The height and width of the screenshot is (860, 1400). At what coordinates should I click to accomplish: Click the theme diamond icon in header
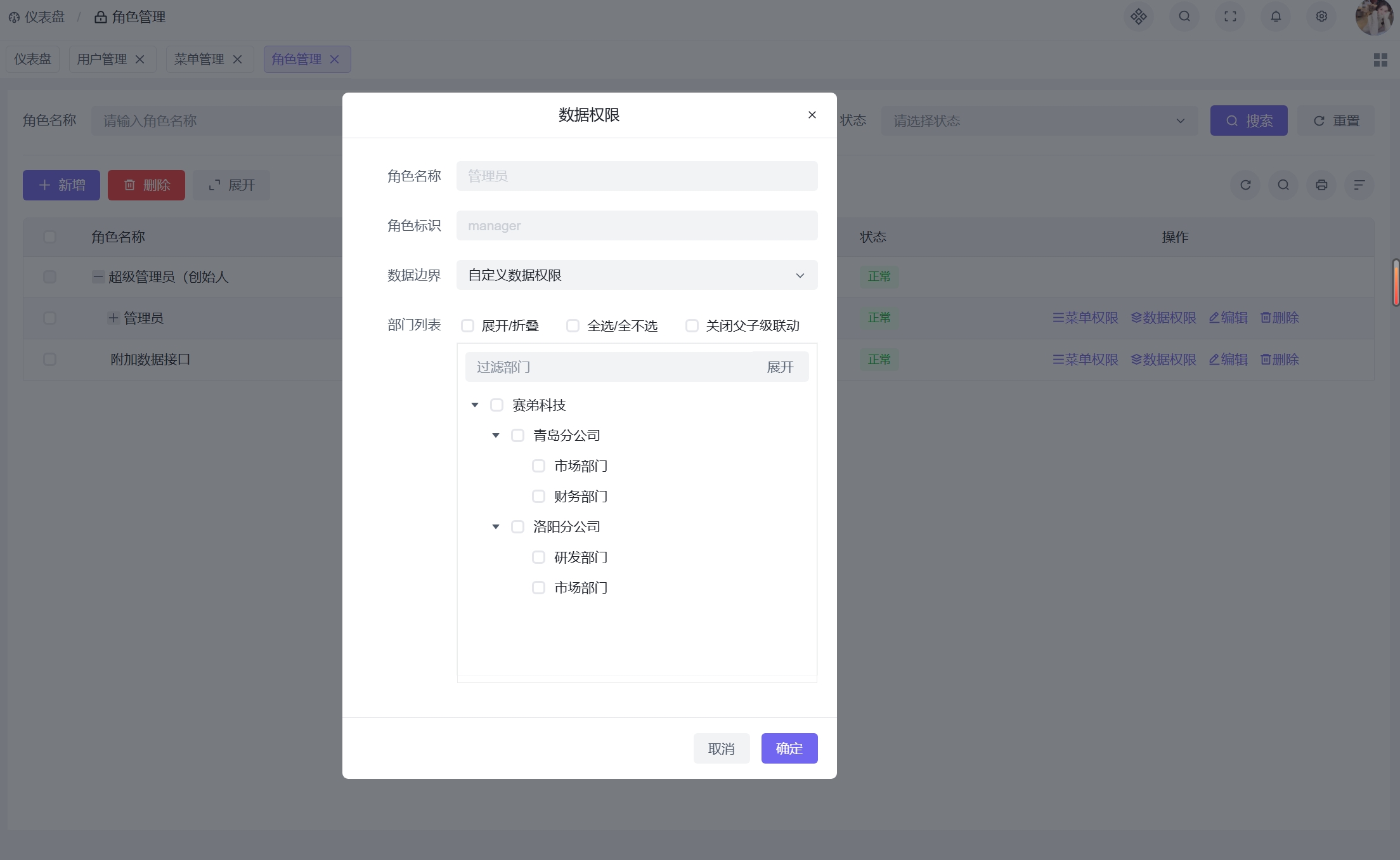point(1139,16)
